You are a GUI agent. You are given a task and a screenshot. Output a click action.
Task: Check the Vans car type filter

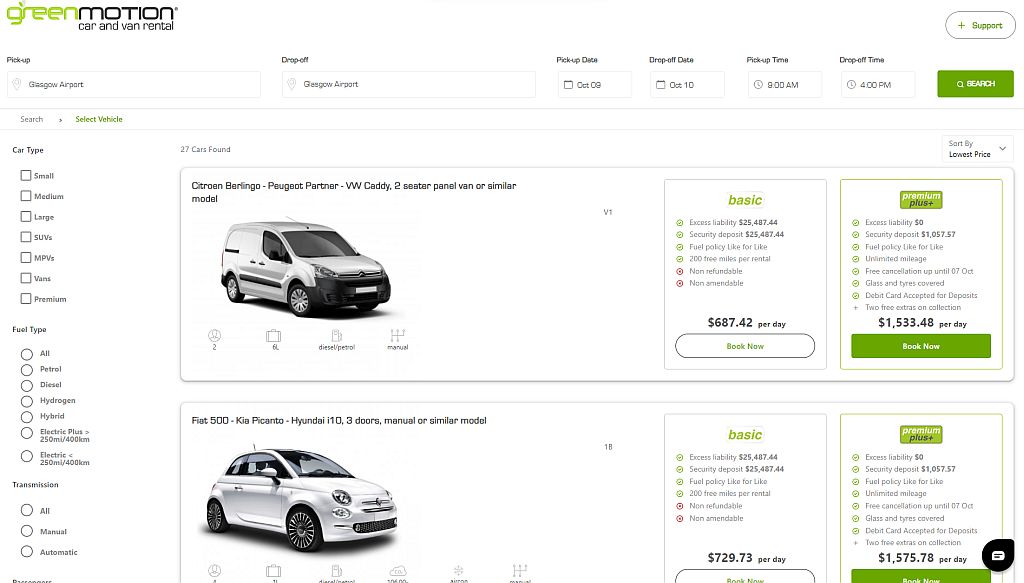point(25,278)
